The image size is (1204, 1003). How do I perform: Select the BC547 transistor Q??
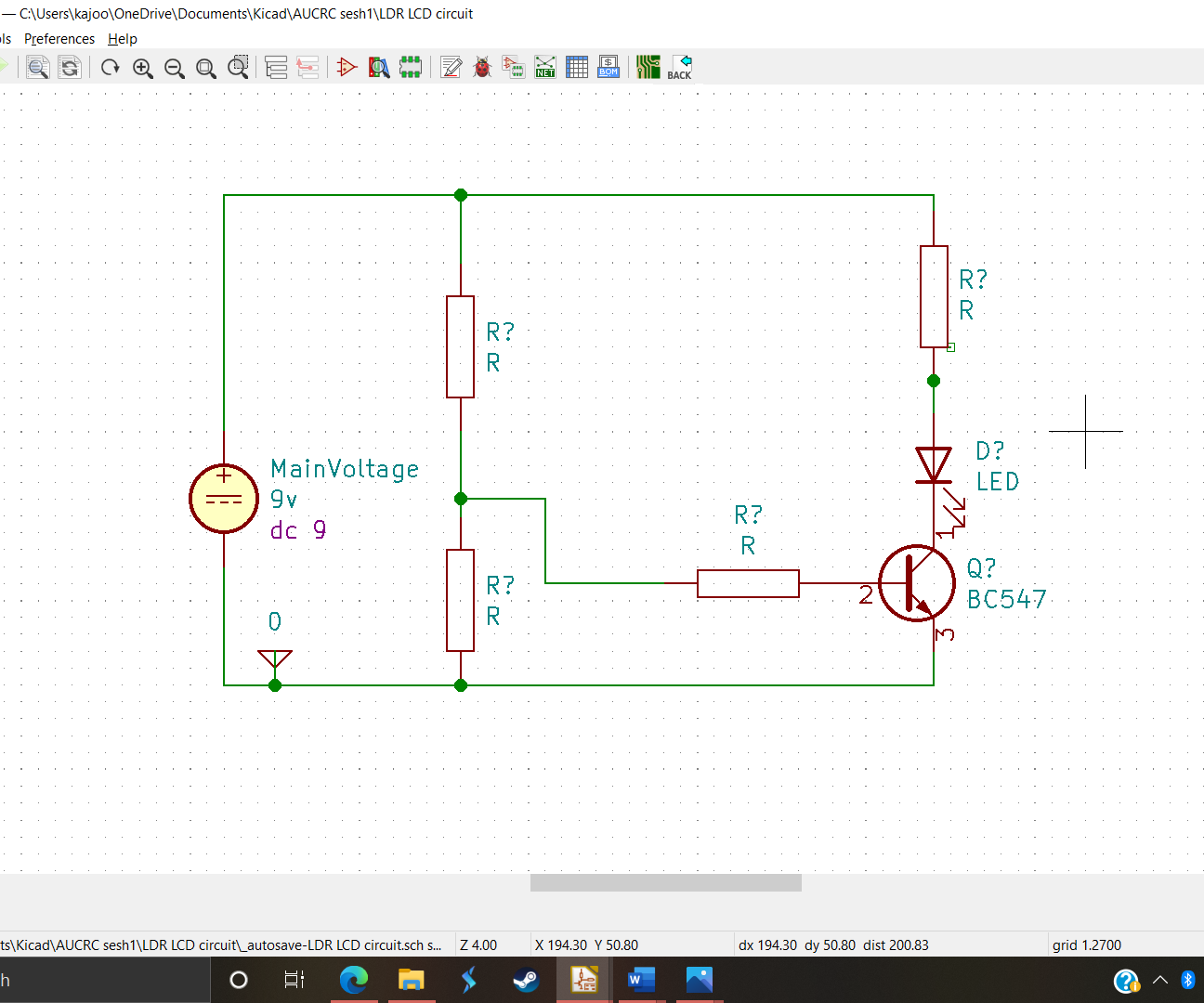[x=918, y=583]
